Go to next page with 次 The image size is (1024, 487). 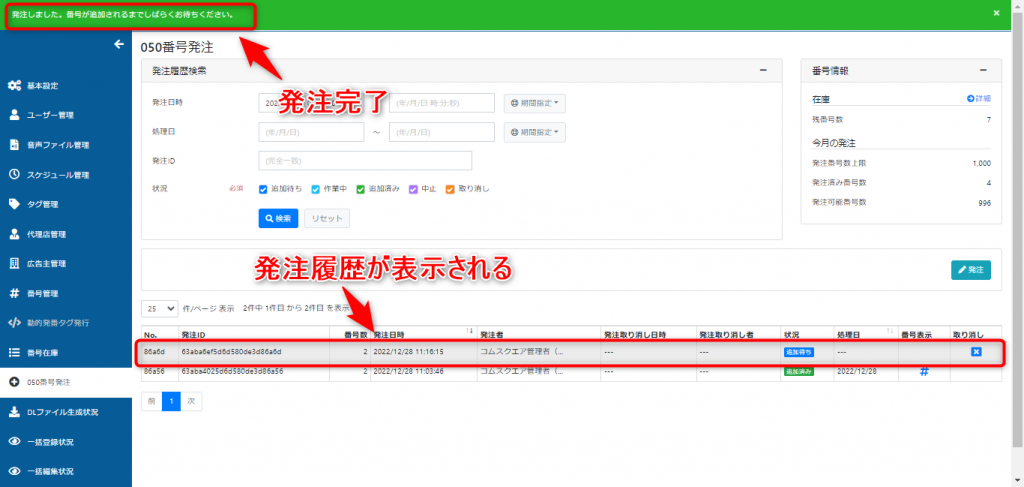[x=191, y=401]
